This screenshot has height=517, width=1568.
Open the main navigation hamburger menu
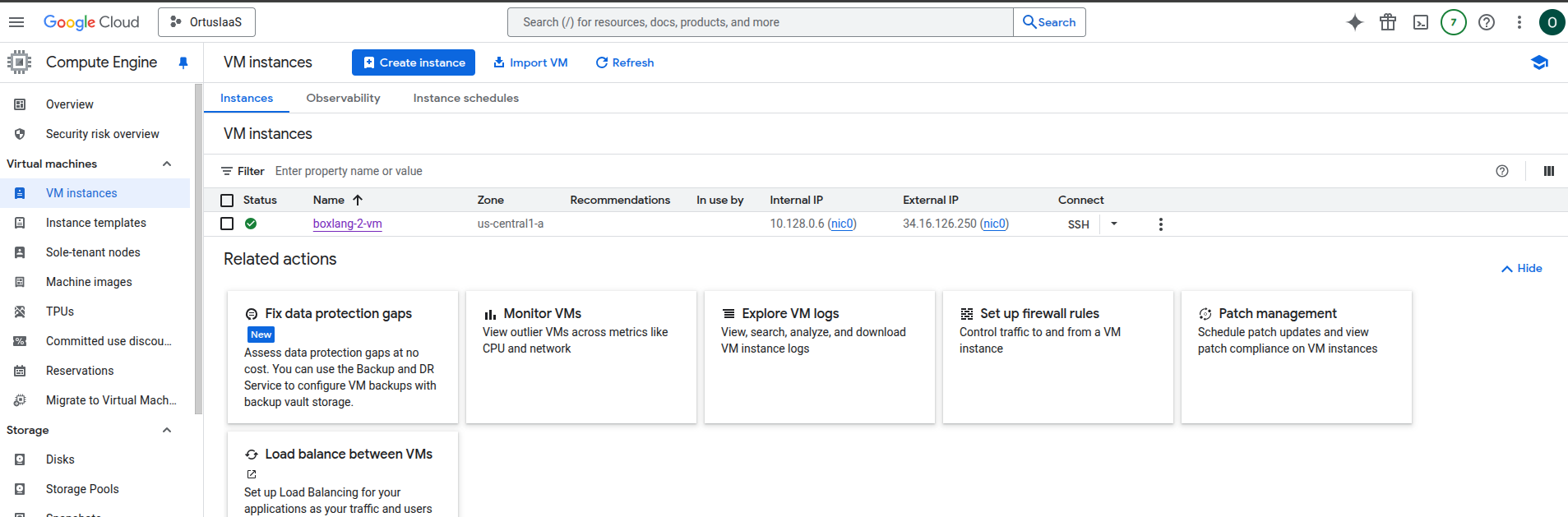16,22
